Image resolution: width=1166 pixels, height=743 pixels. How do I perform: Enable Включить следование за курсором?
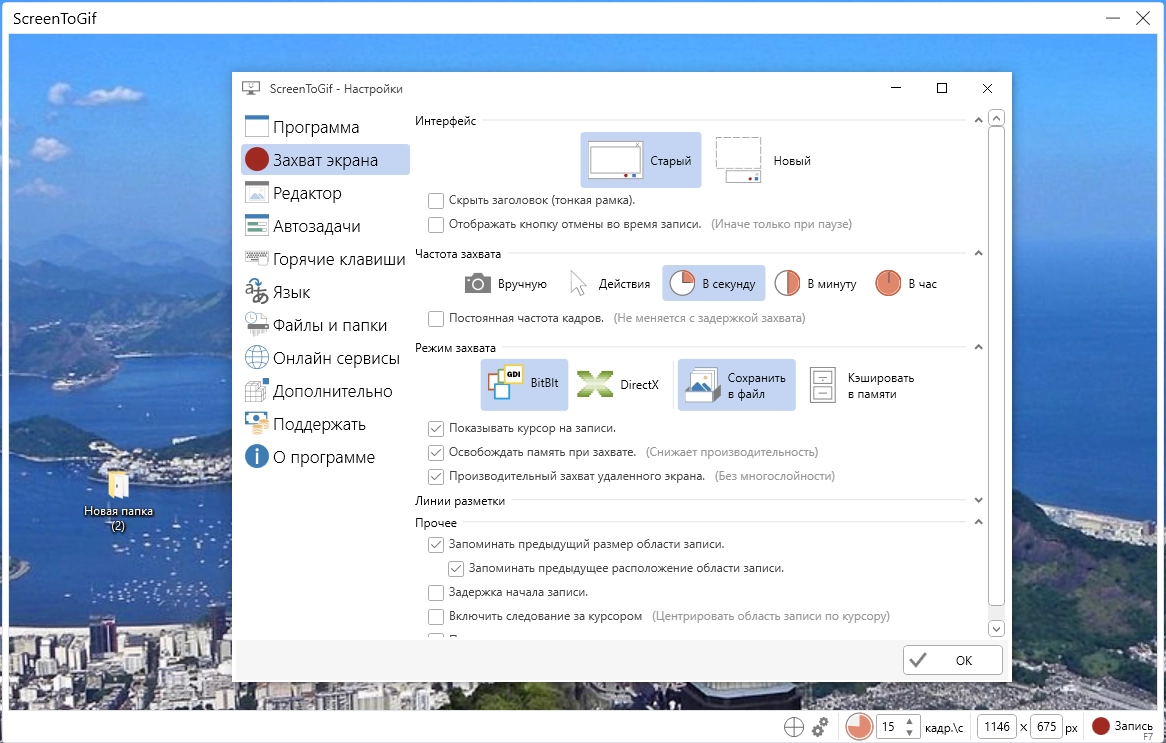(x=436, y=617)
